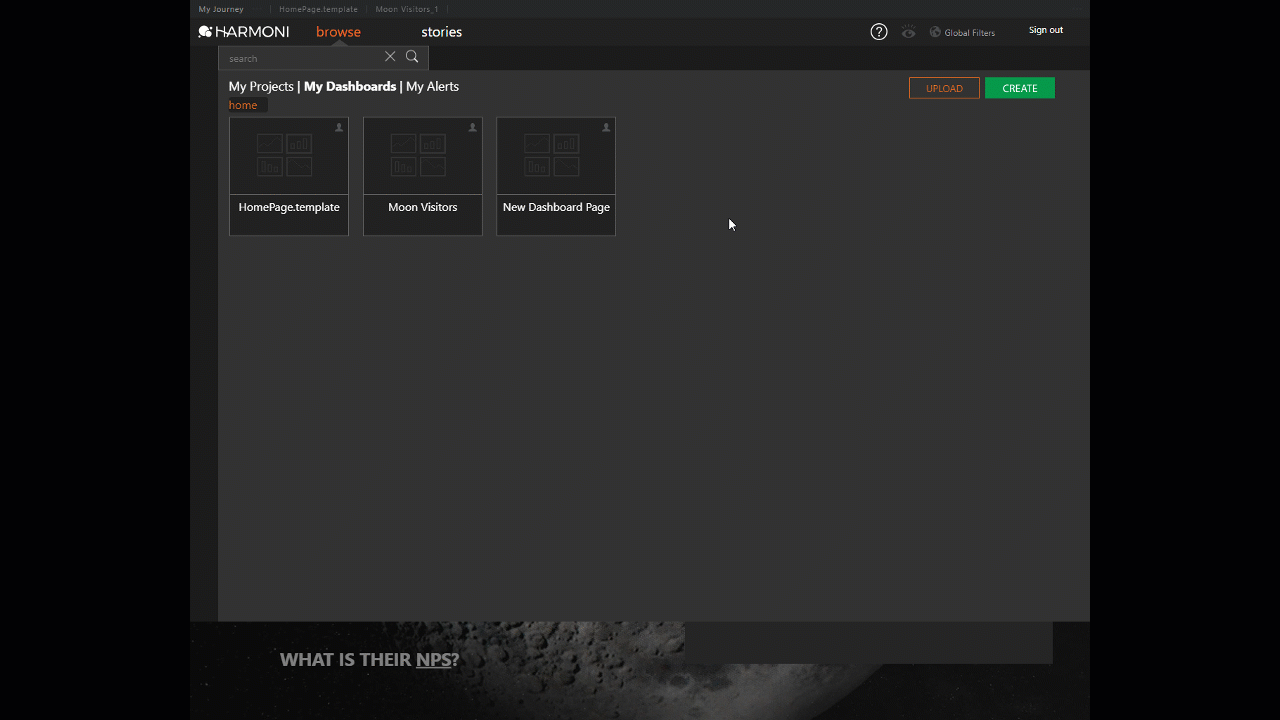The height and width of the screenshot is (720, 1280).
Task: Select My Journey tab in top strip
Action: [x=221, y=9]
